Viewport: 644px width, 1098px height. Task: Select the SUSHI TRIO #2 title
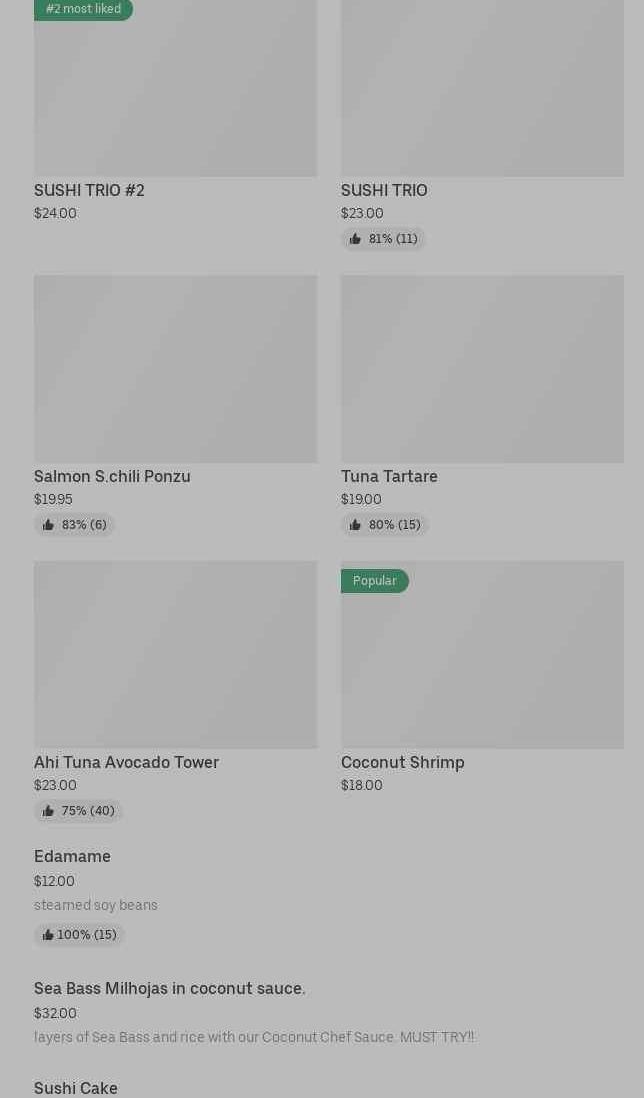tap(89, 190)
